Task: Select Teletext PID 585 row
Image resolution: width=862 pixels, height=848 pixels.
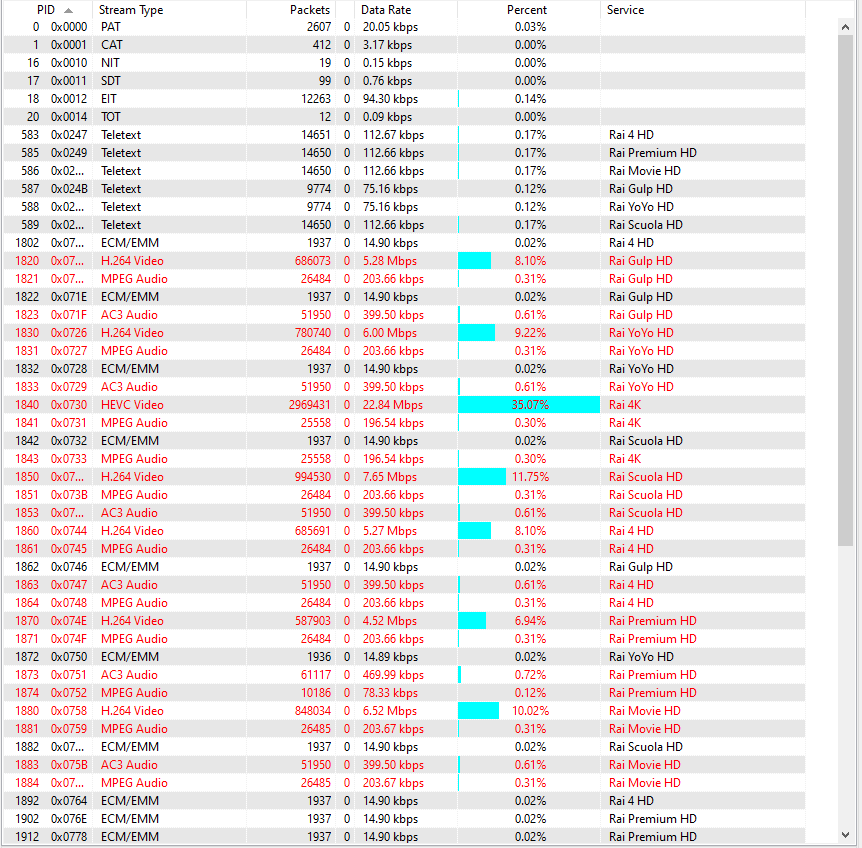Action: (x=404, y=153)
